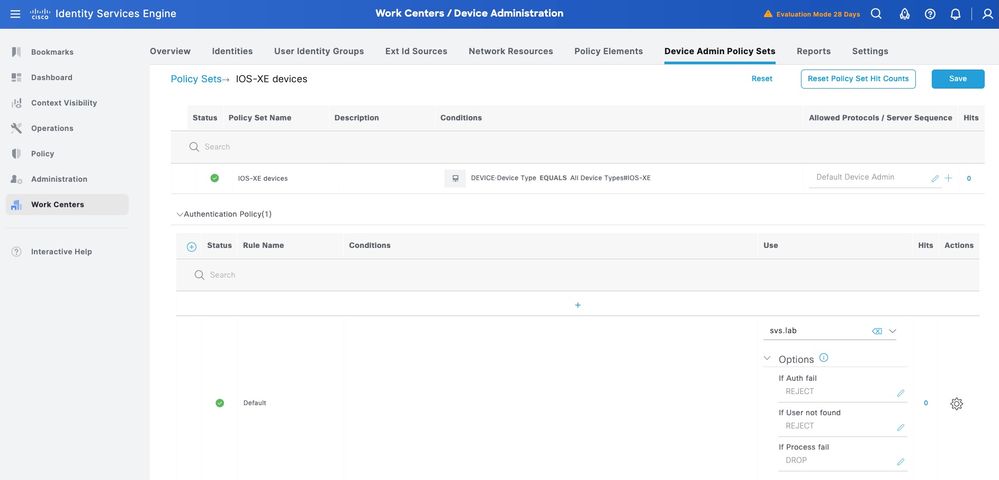Click the policy set Search field

[x=400, y=147]
